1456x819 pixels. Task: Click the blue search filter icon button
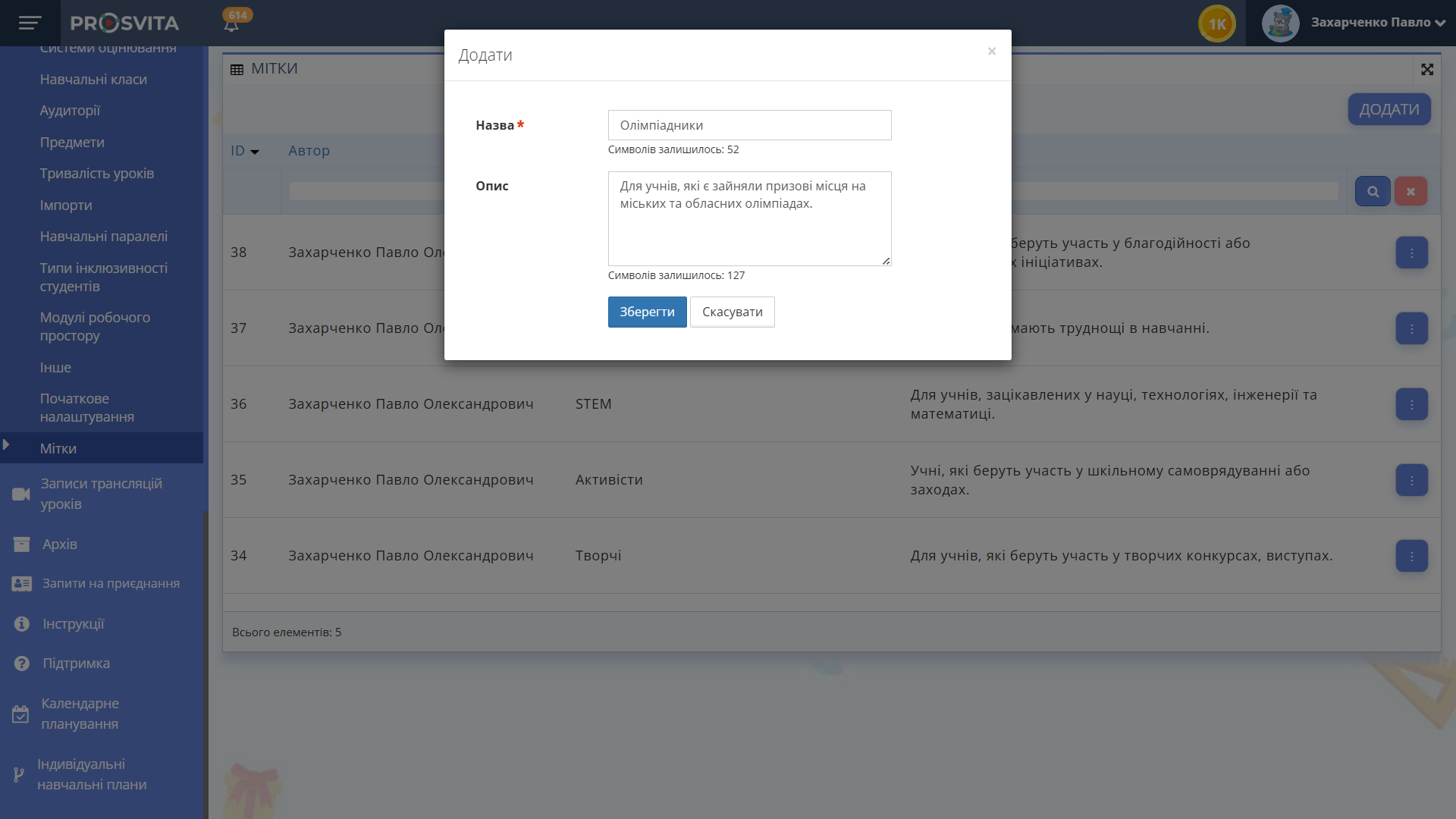(1372, 191)
